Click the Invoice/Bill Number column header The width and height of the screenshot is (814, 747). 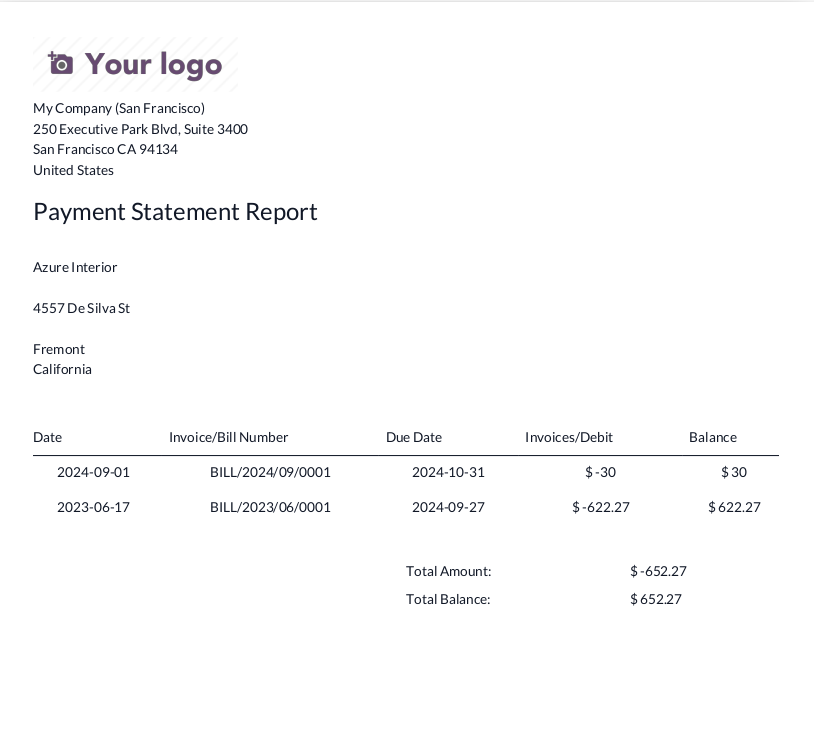tap(228, 437)
